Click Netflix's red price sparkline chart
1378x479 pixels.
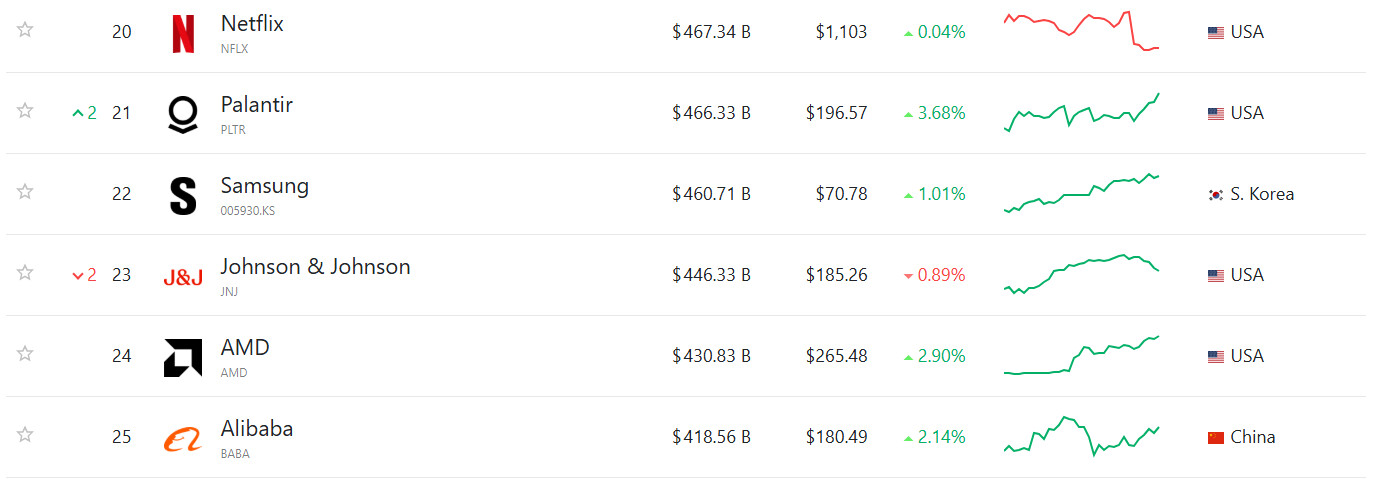point(1082,32)
